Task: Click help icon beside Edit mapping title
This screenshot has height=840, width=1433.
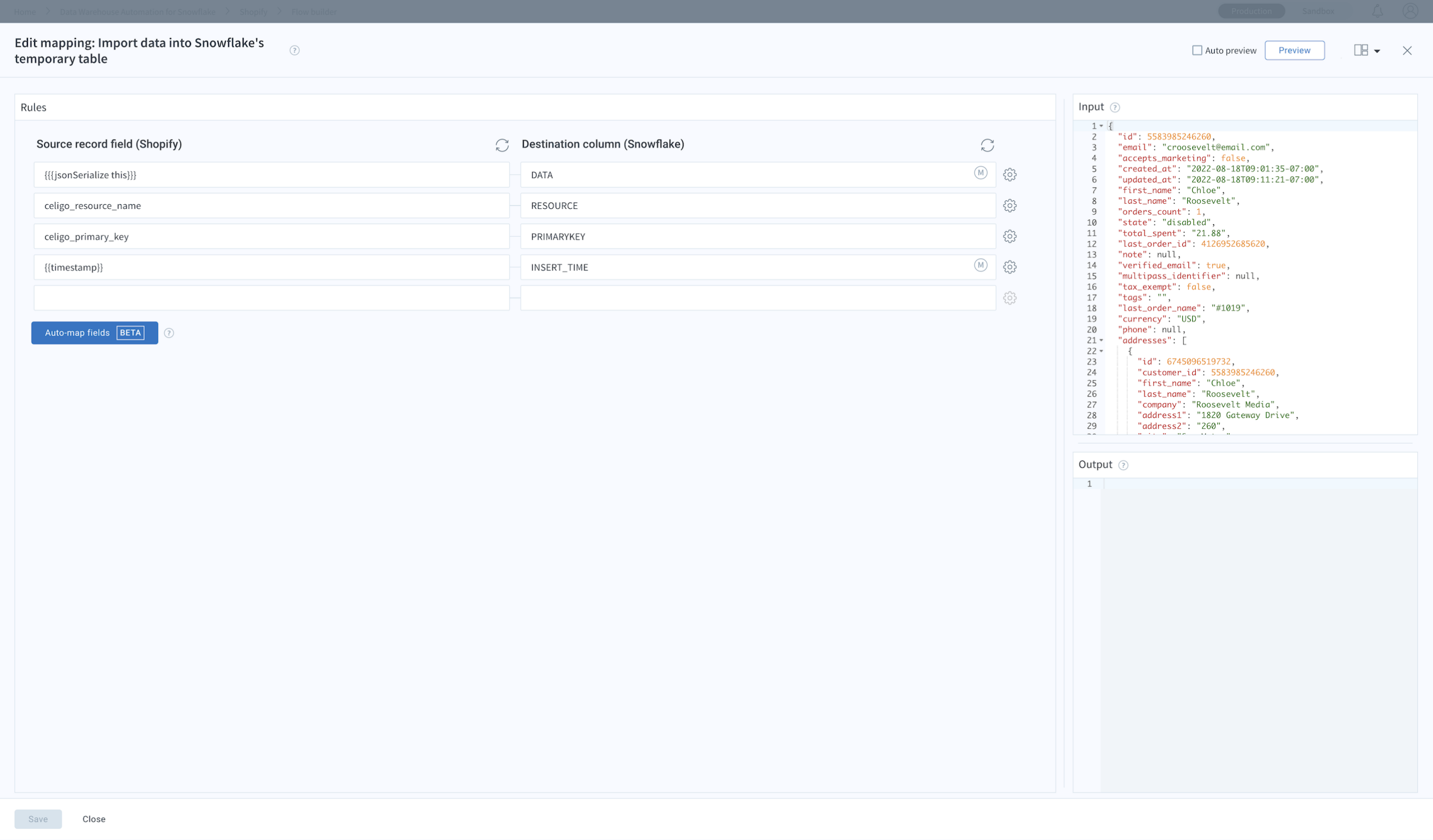Action: 294,50
